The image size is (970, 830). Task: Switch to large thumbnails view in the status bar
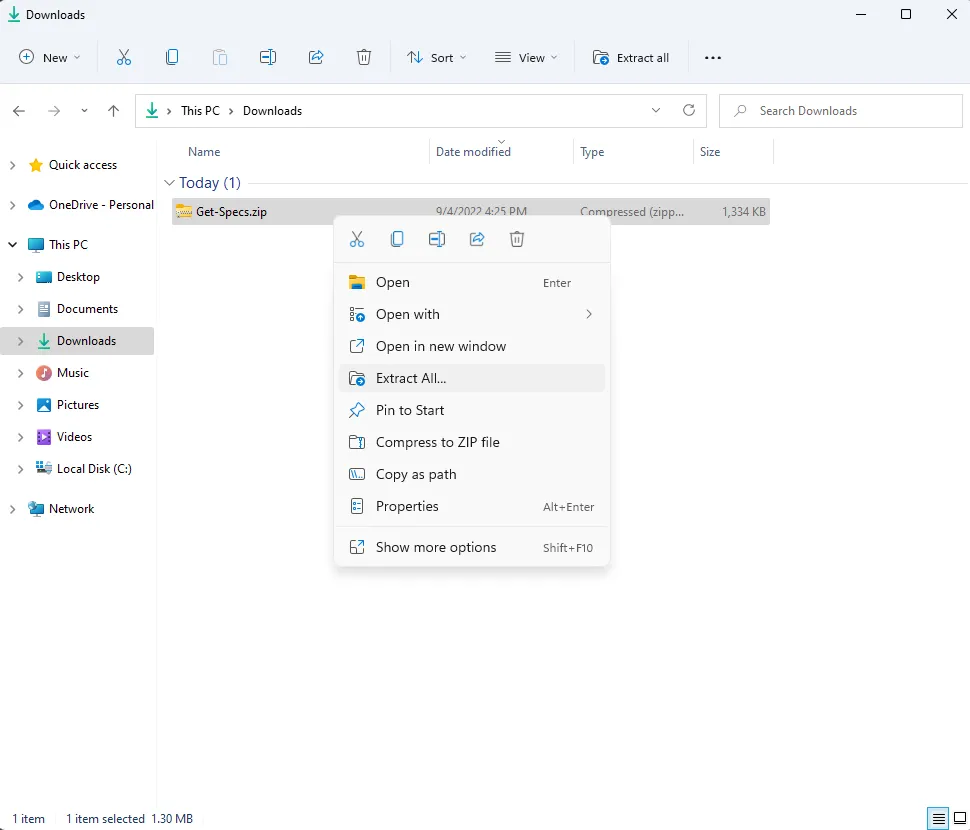958,819
